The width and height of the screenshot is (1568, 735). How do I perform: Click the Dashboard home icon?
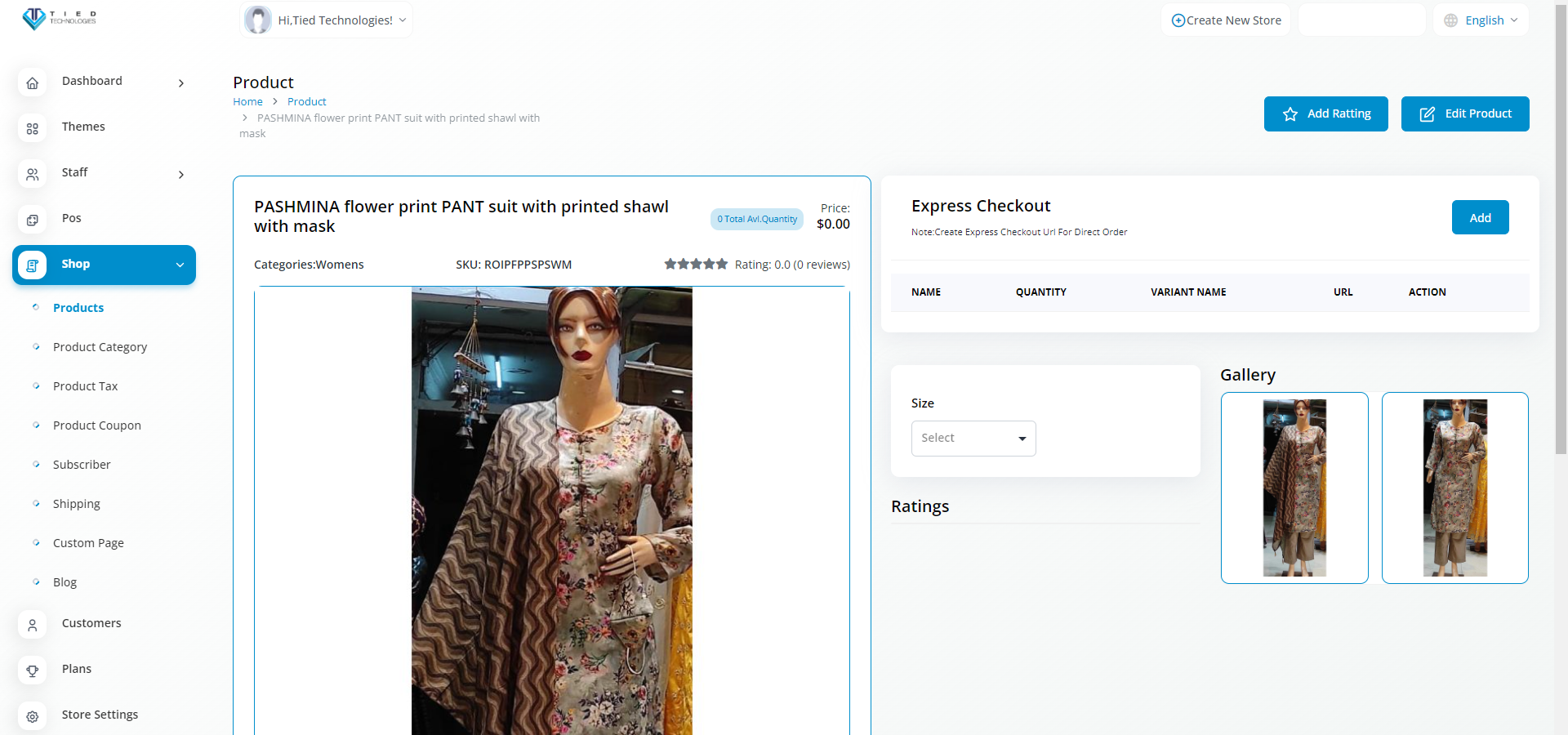(33, 82)
